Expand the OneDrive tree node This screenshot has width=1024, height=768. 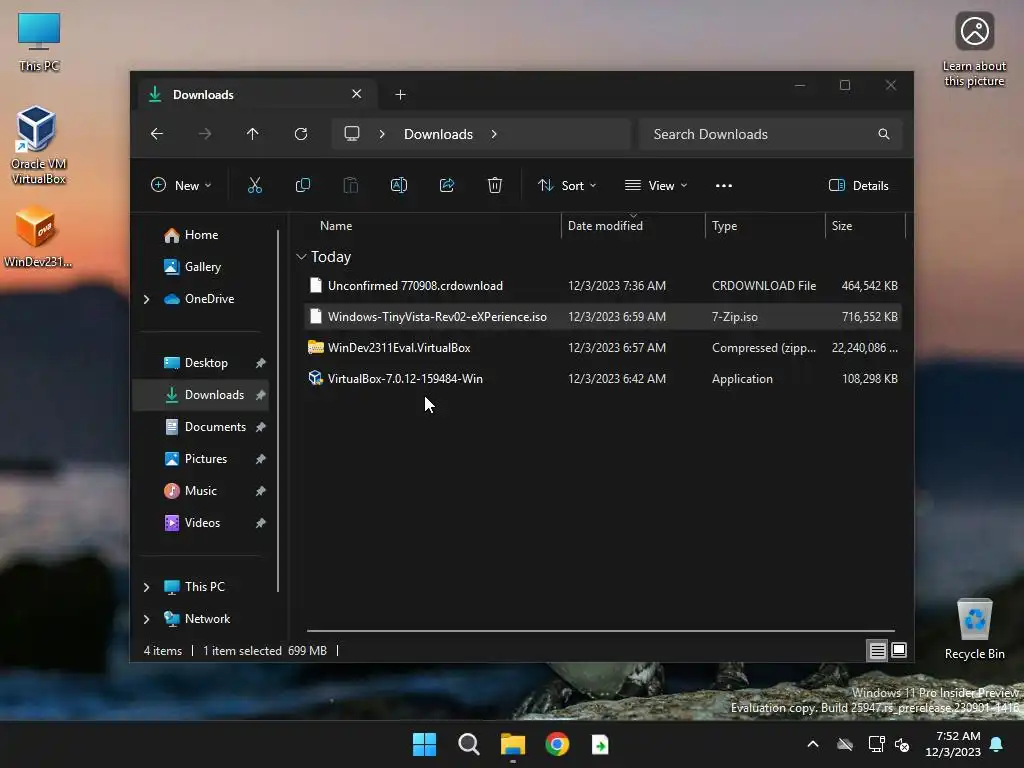tap(146, 299)
